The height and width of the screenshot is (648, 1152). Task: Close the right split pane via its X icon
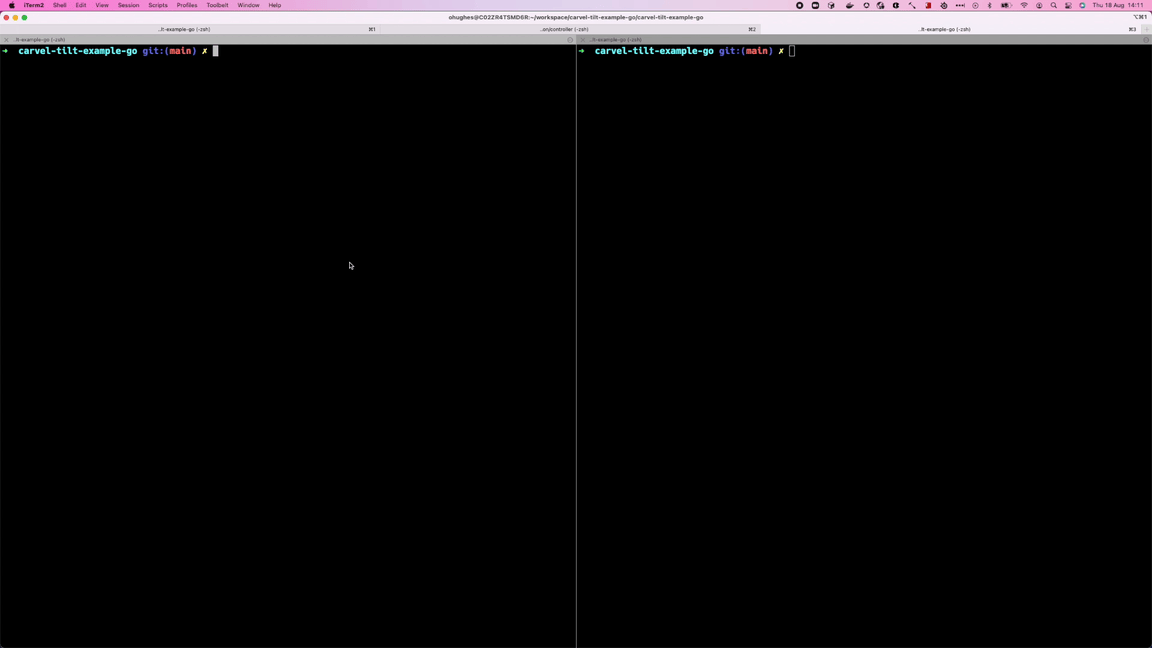(x=583, y=40)
